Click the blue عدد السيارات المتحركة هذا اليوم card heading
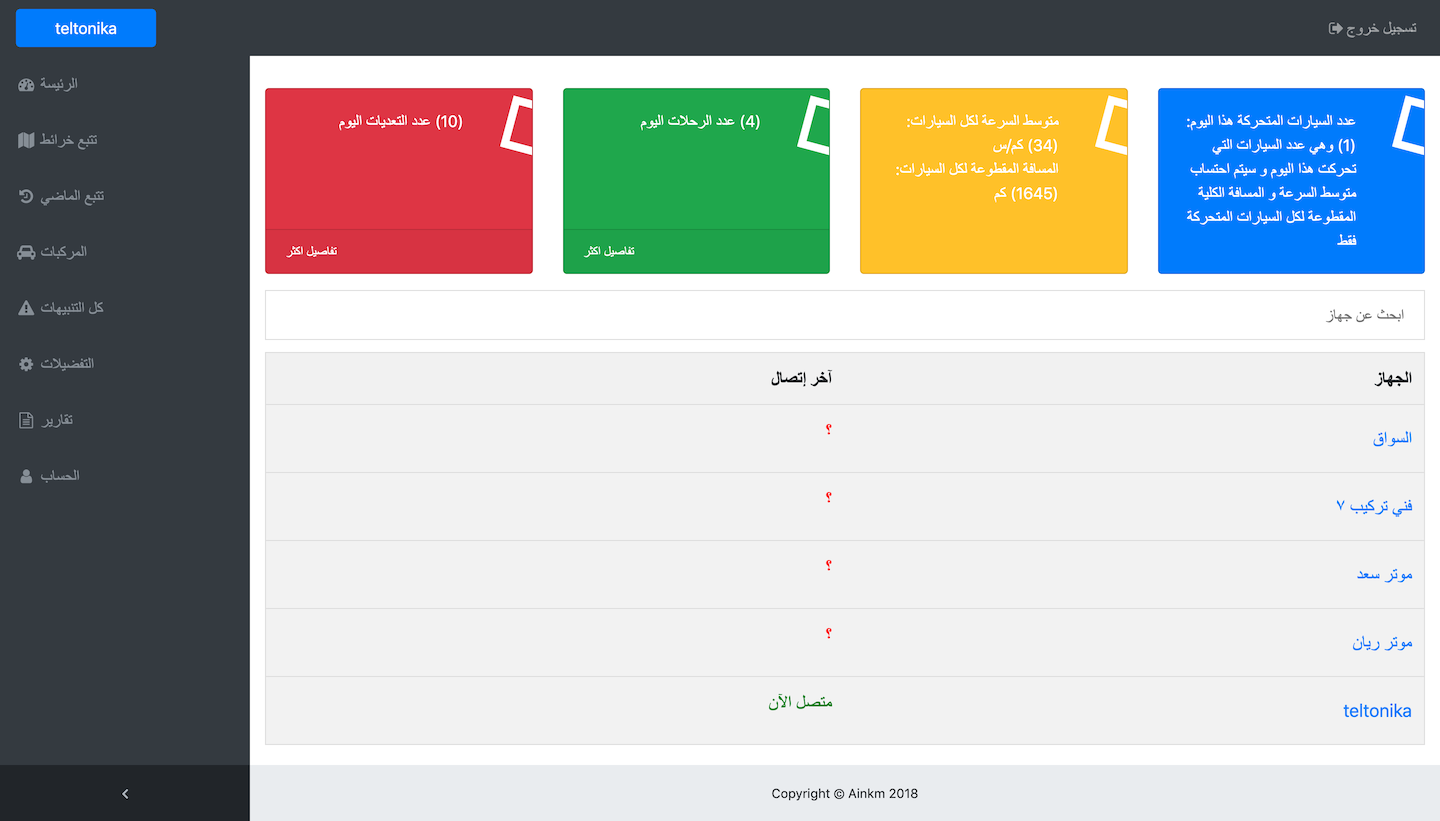1440x821 pixels. pyautogui.click(x=1271, y=121)
